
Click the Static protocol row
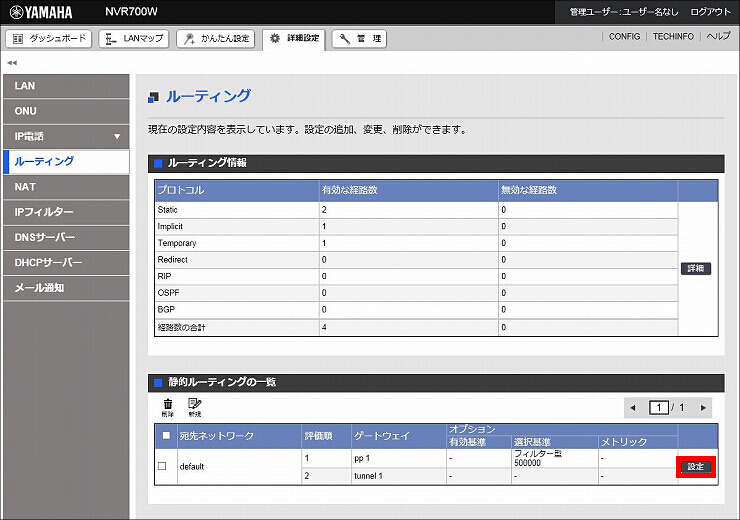click(x=416, y=210)
